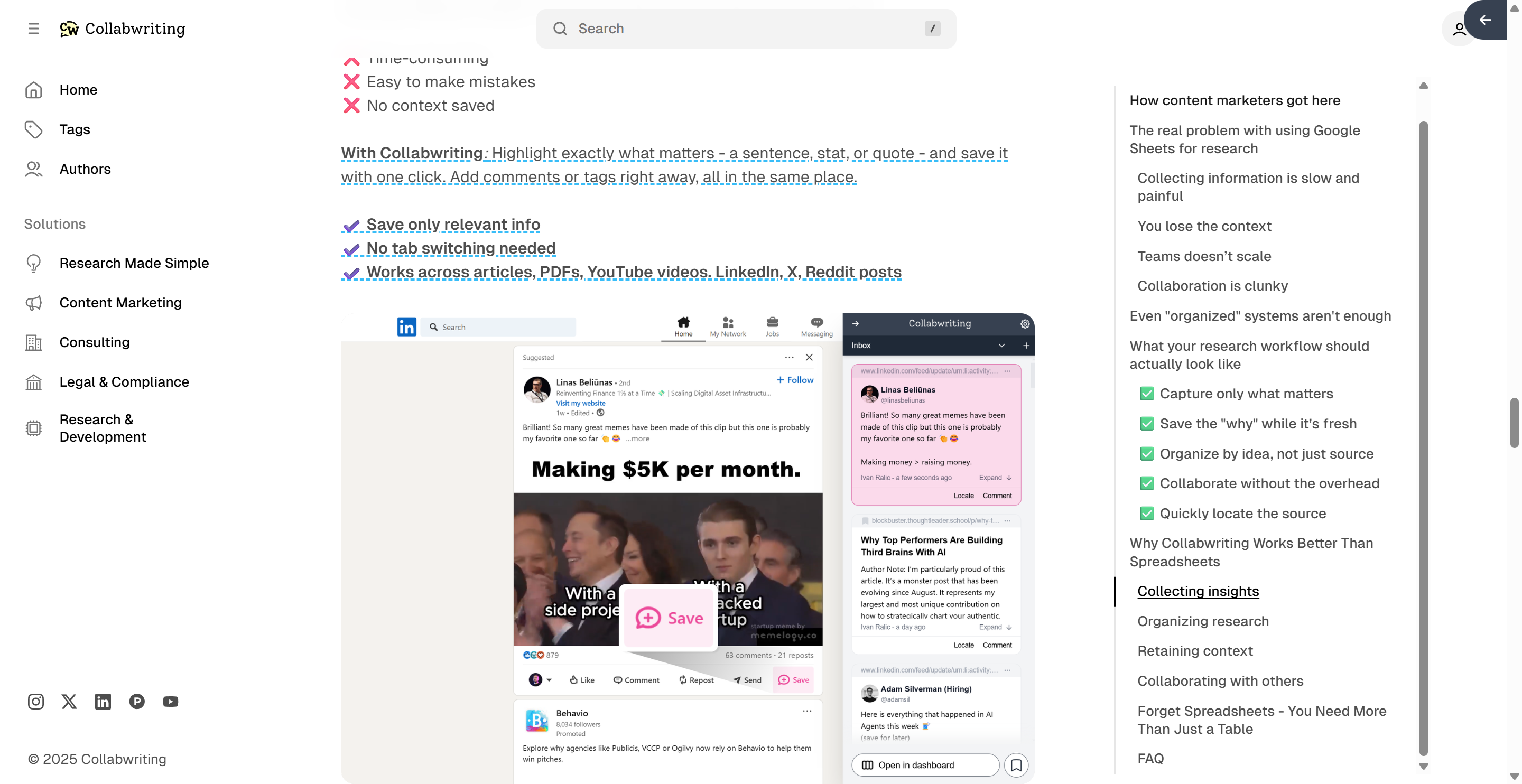
Task: Click My Network in LinkedIn nav
Action: point(727,326)
